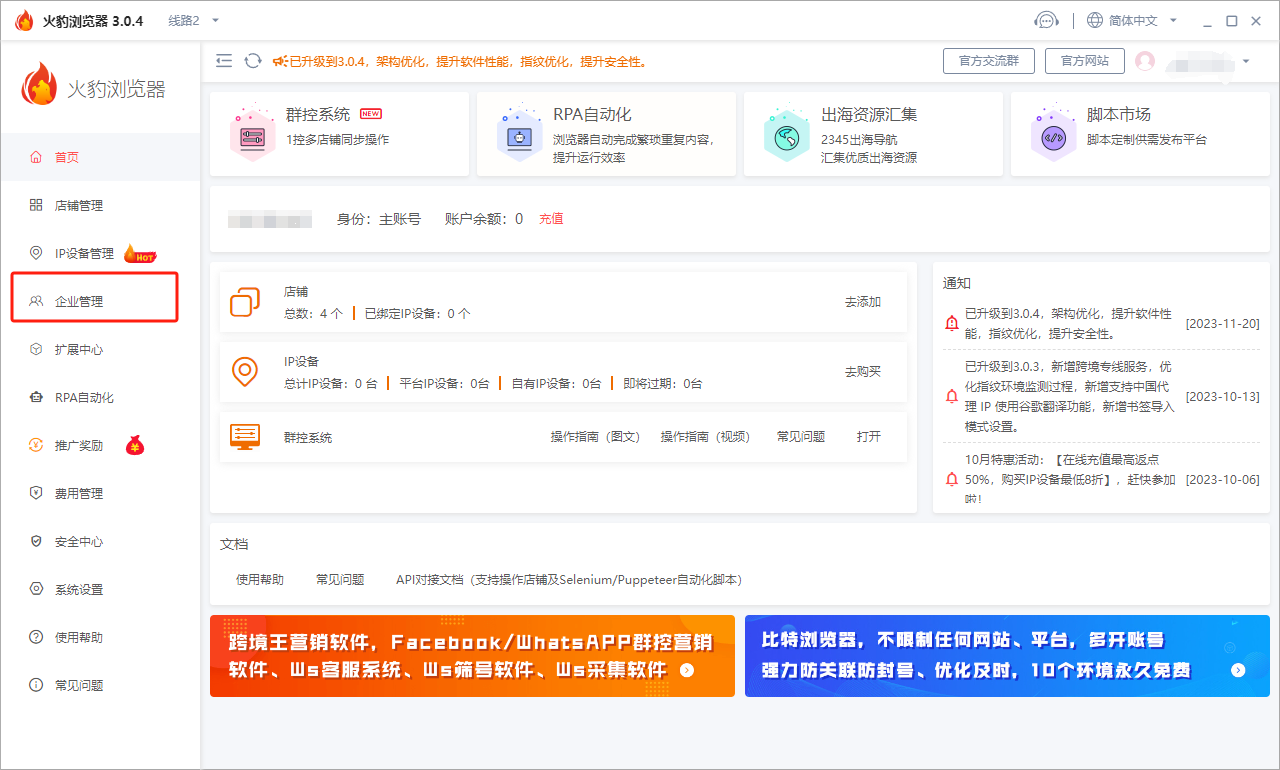Click the location pin icon beside IP设备
The image size is (1280, 770).
(x=246, y=371)
